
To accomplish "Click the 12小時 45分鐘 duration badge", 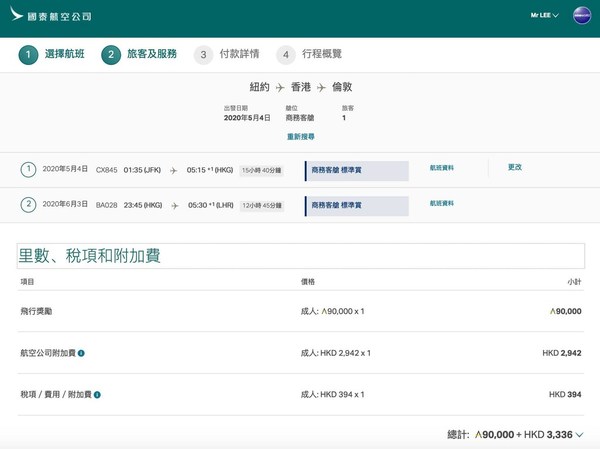I will pos(262,206).
